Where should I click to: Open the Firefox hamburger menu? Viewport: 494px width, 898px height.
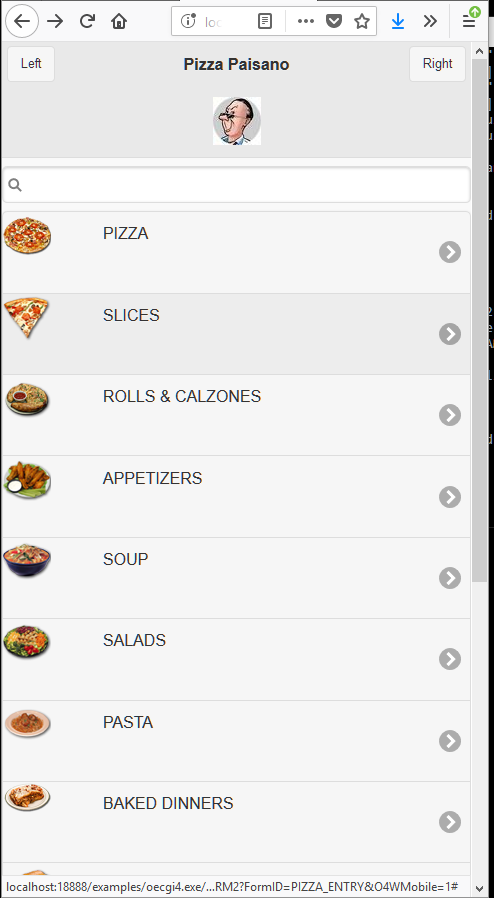(x=469, y=22)
